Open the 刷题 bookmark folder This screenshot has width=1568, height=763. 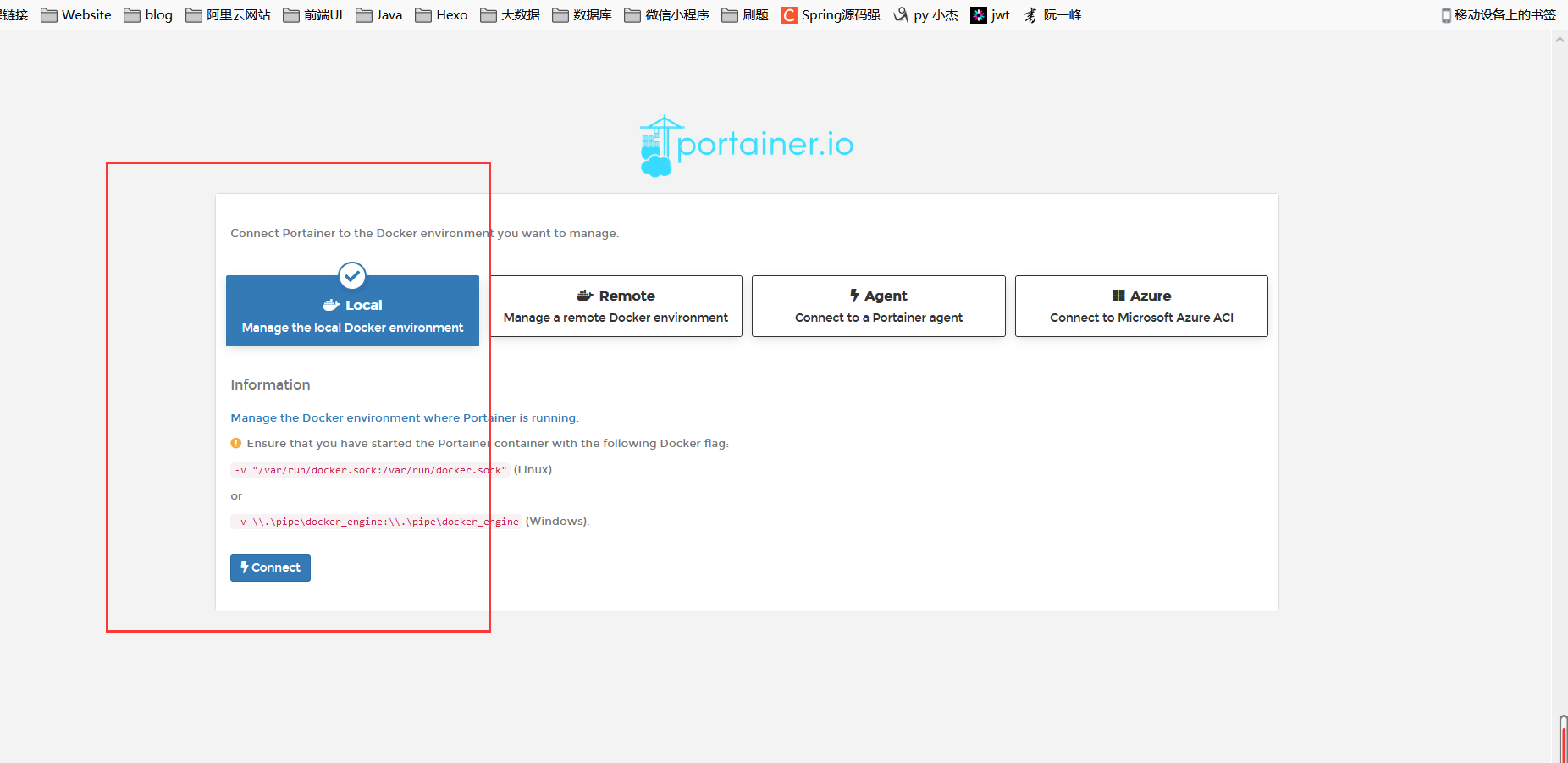click(745, 15)
